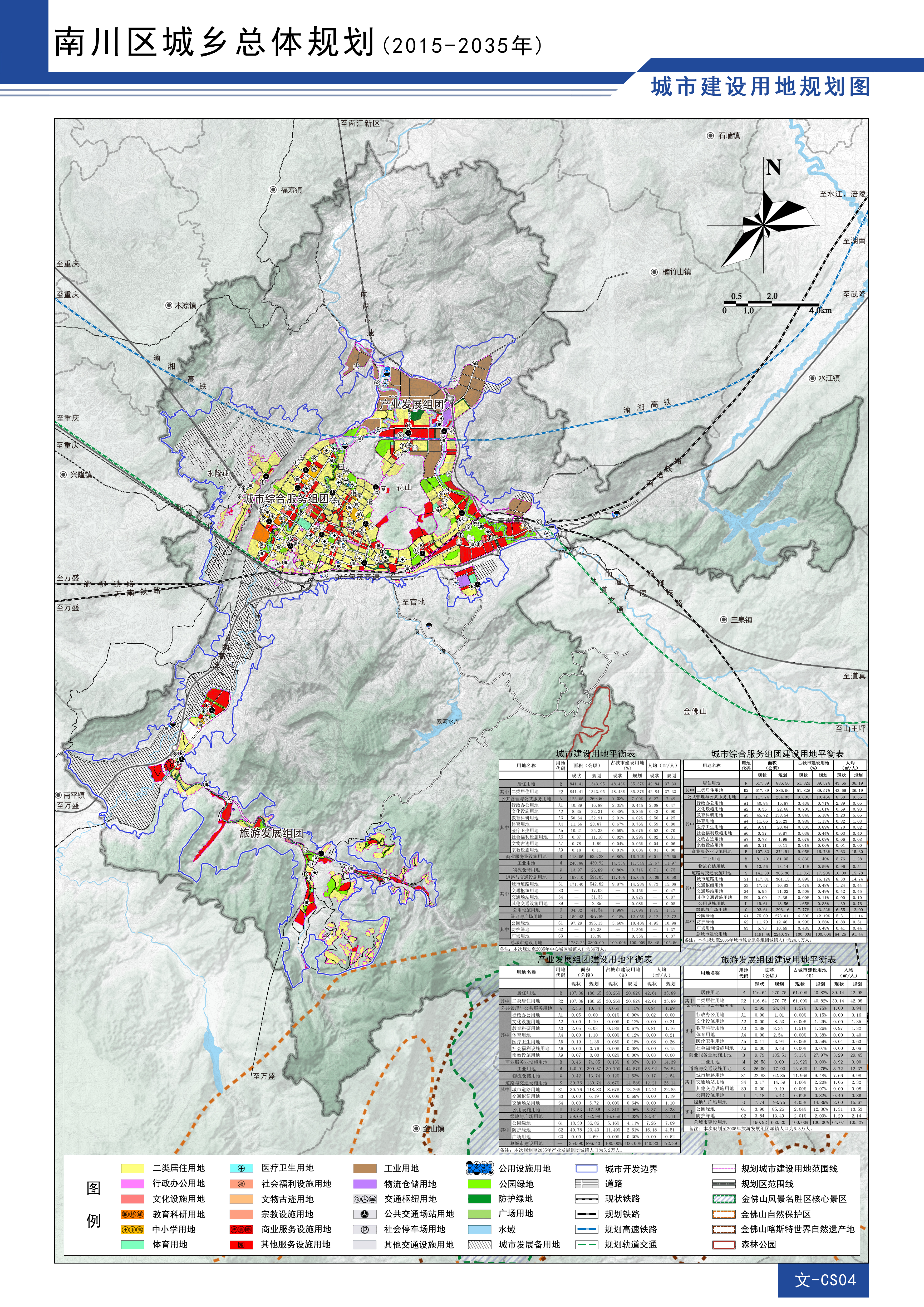Image resolution: width=924 pixels, height=1307 pixels.
Task: Click the education and research land legend icon
Action: point(132,1214)
